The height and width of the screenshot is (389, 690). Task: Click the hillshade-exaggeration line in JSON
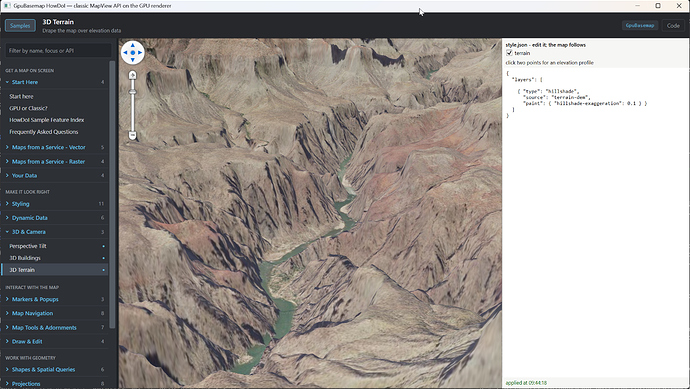[x=585, y=103]
